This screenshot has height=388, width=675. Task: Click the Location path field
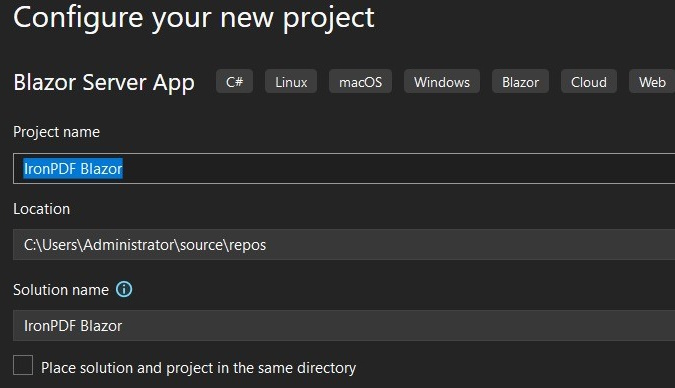point(344,245)
